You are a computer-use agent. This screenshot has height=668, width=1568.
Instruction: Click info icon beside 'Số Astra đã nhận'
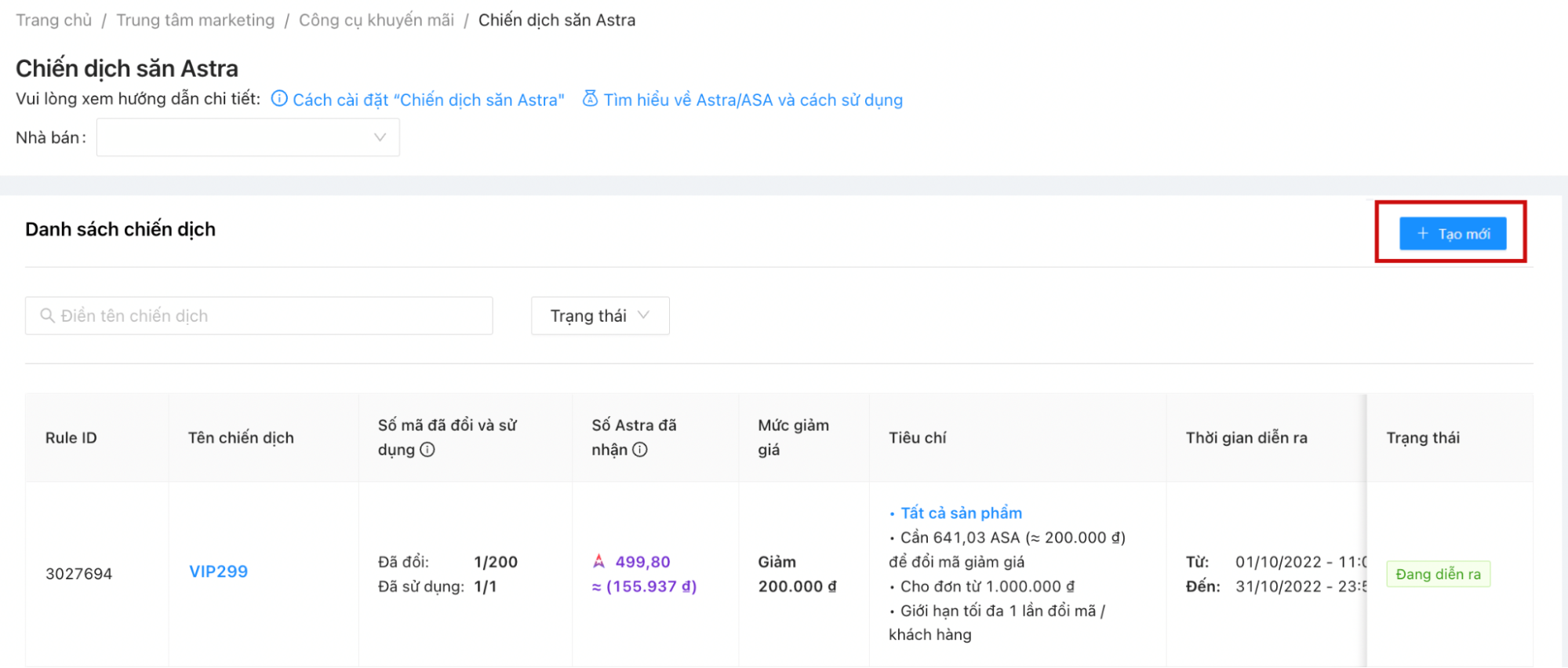[x=640, y=450]
